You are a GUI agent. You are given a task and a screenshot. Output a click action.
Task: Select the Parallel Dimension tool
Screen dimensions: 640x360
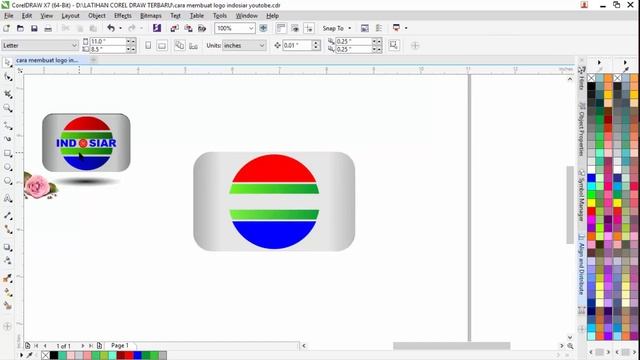[x=7, y=216]
